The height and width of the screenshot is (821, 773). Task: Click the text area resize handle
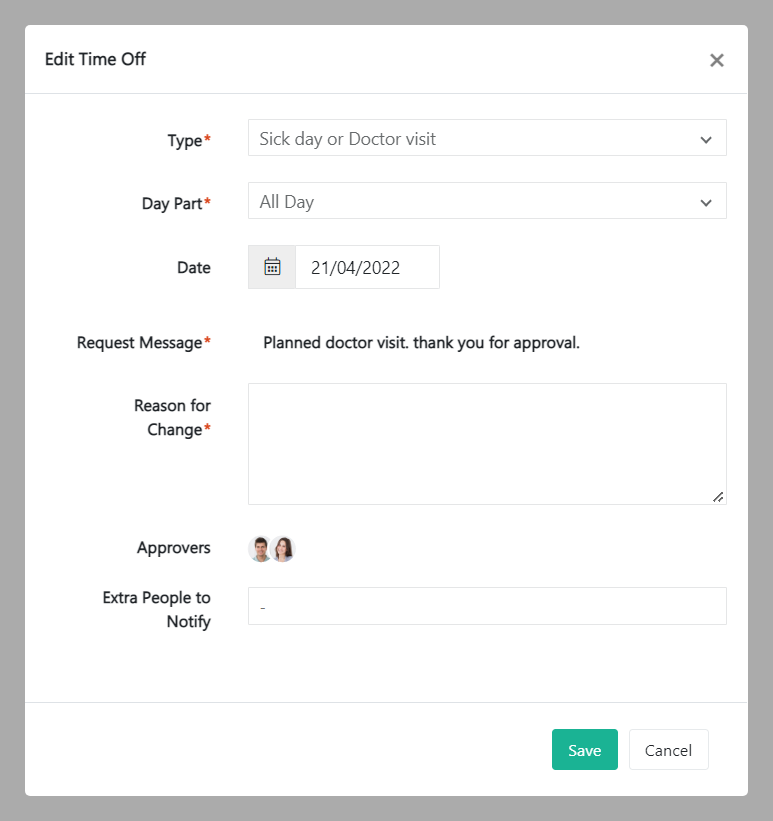718,496
